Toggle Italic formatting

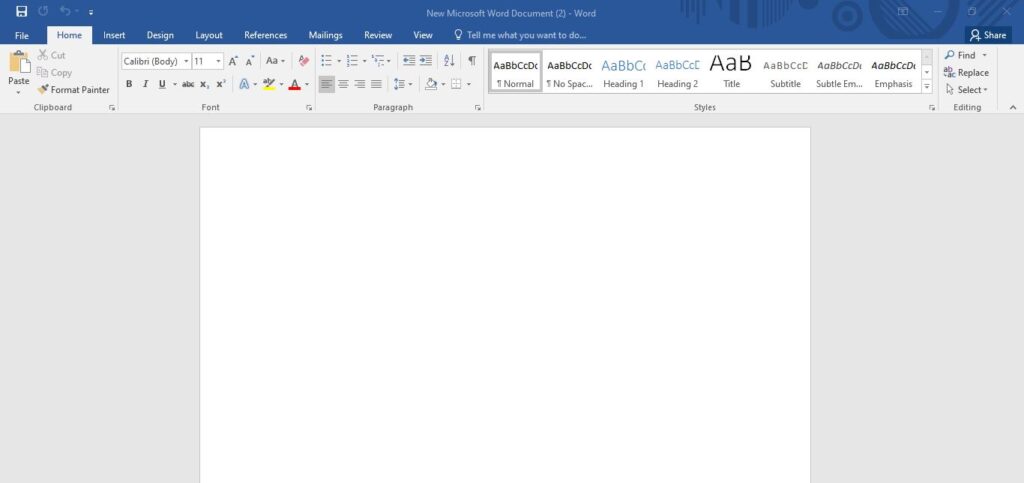pos(145,84)
